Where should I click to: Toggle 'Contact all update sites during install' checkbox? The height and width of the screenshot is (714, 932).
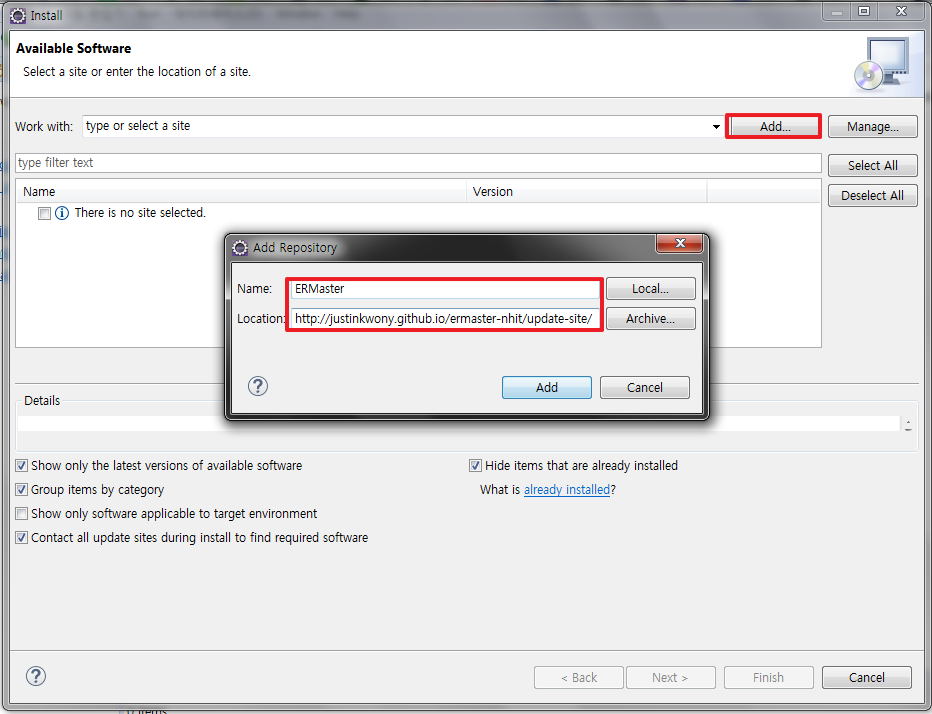click(x=21, y=537)
